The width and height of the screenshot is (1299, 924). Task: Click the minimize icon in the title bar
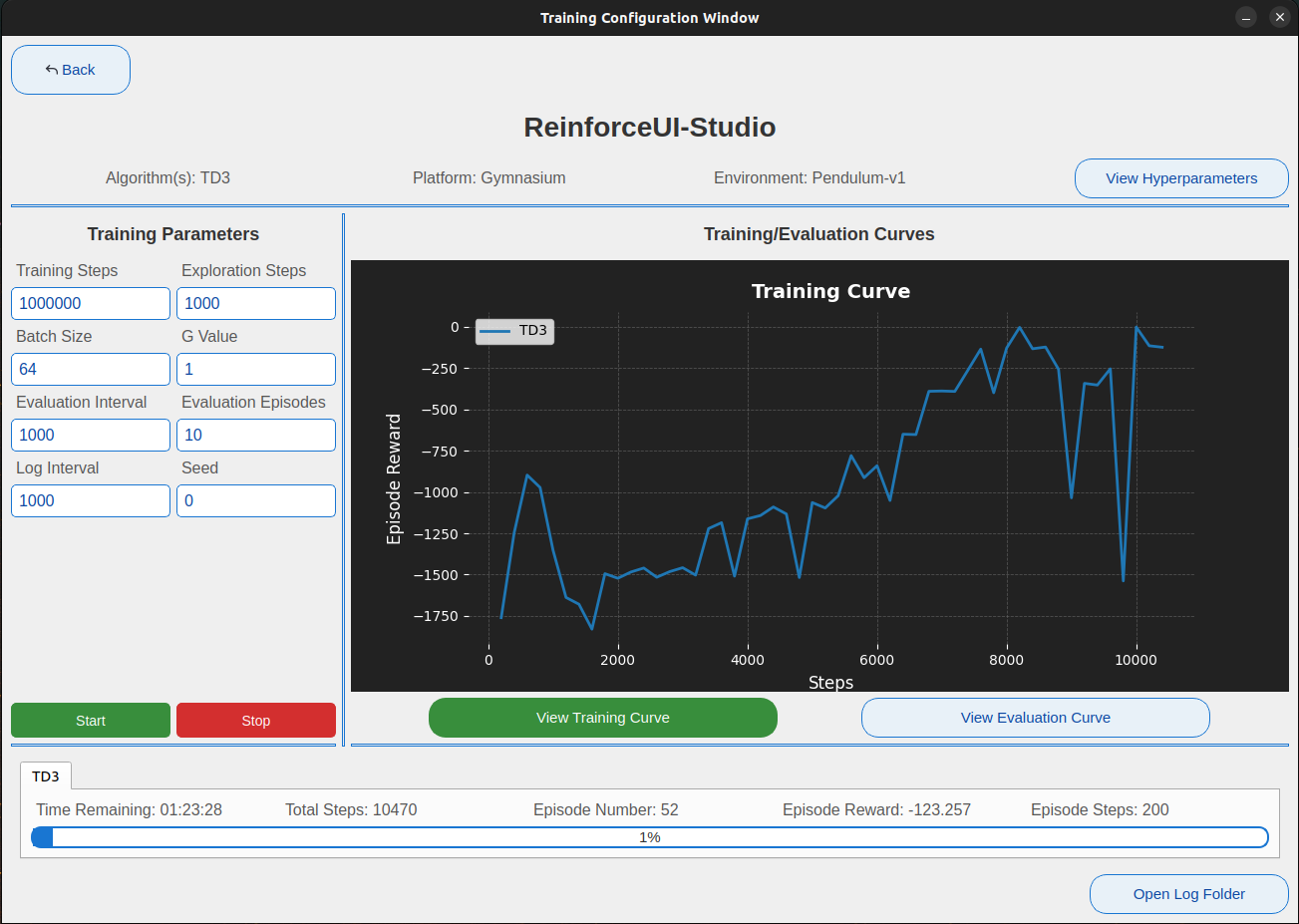pyautogui.click(x=1246, y=17)
